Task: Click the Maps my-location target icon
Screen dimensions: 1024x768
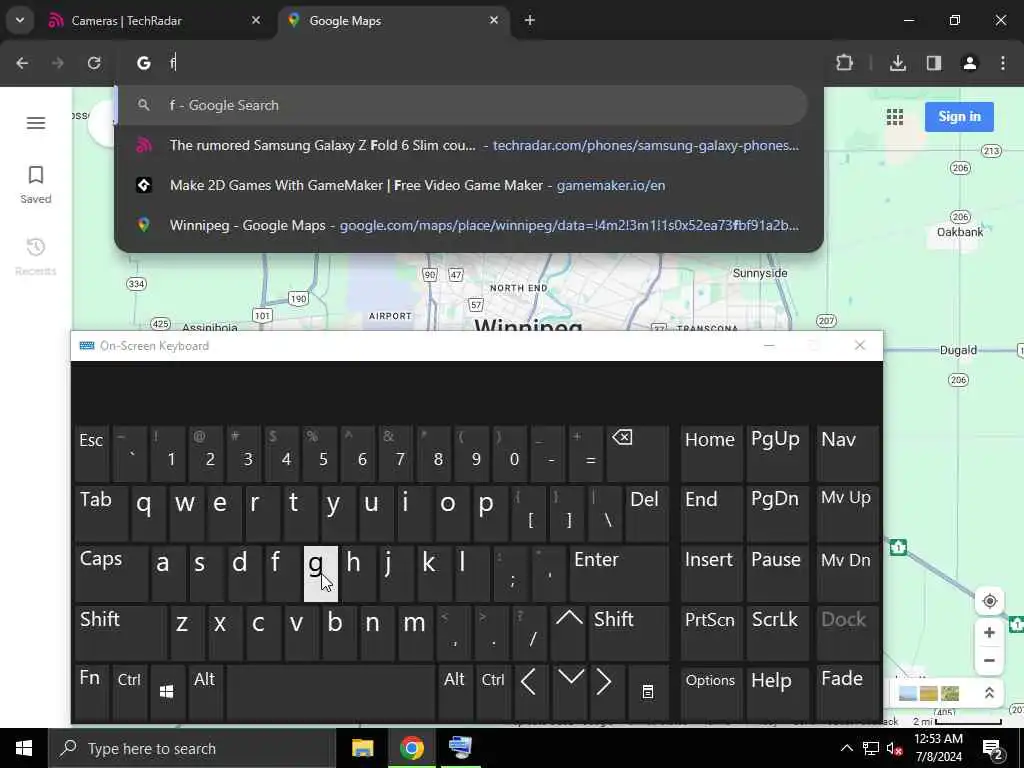Action: 989,601
